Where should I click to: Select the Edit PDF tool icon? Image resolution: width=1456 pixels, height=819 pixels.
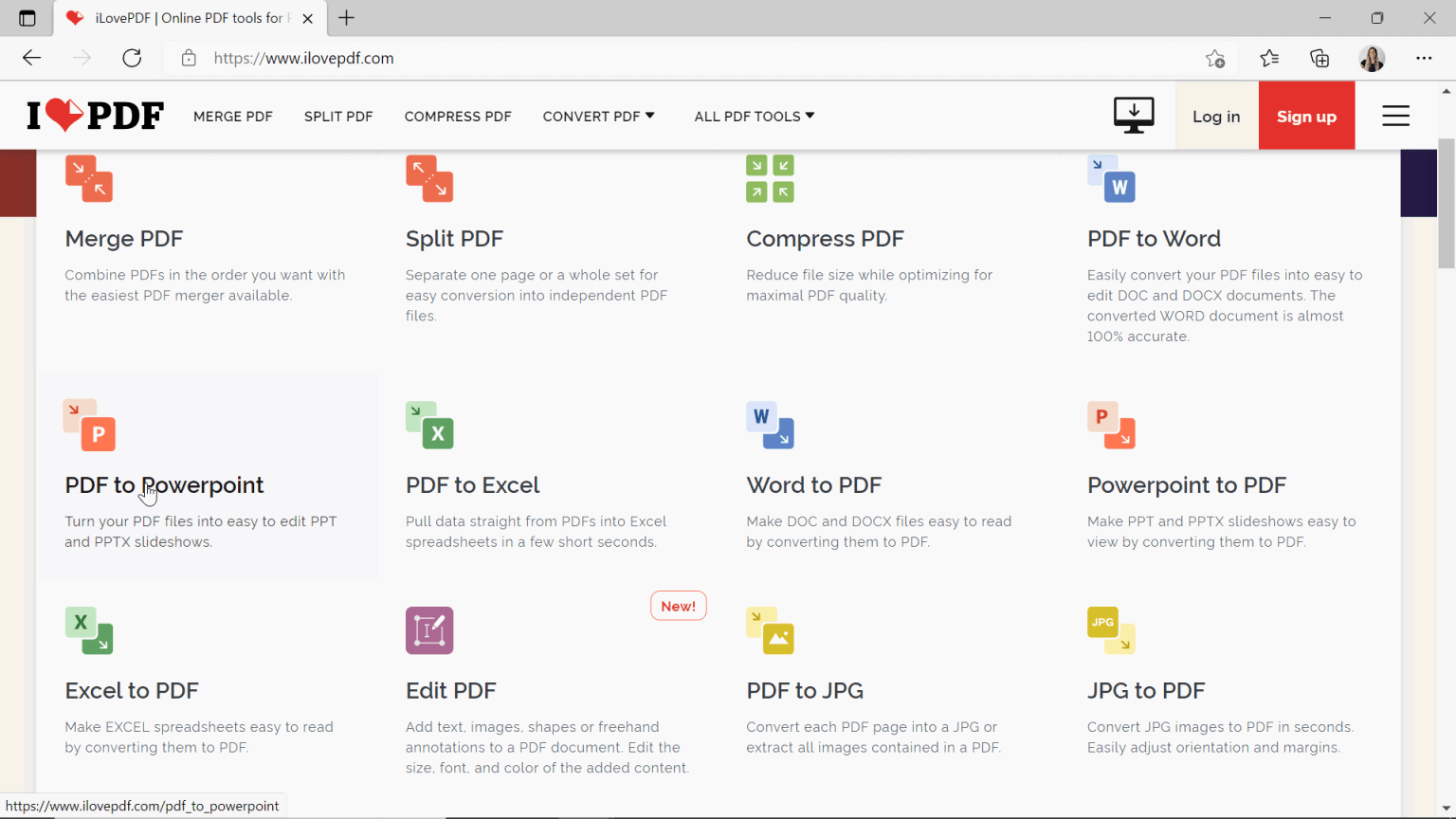[429, 630]
